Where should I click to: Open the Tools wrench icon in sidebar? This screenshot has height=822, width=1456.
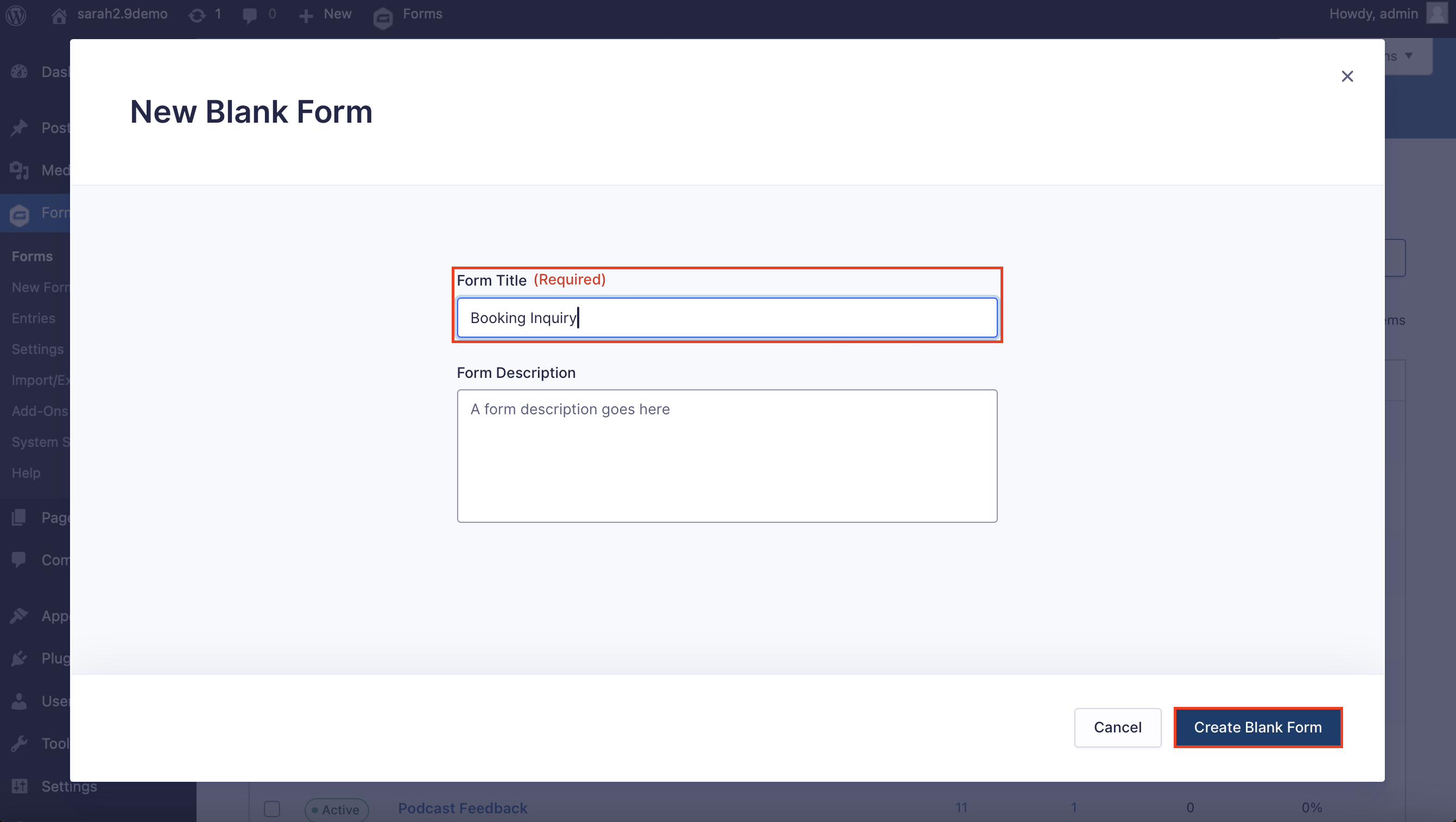(x=19, y=743)
